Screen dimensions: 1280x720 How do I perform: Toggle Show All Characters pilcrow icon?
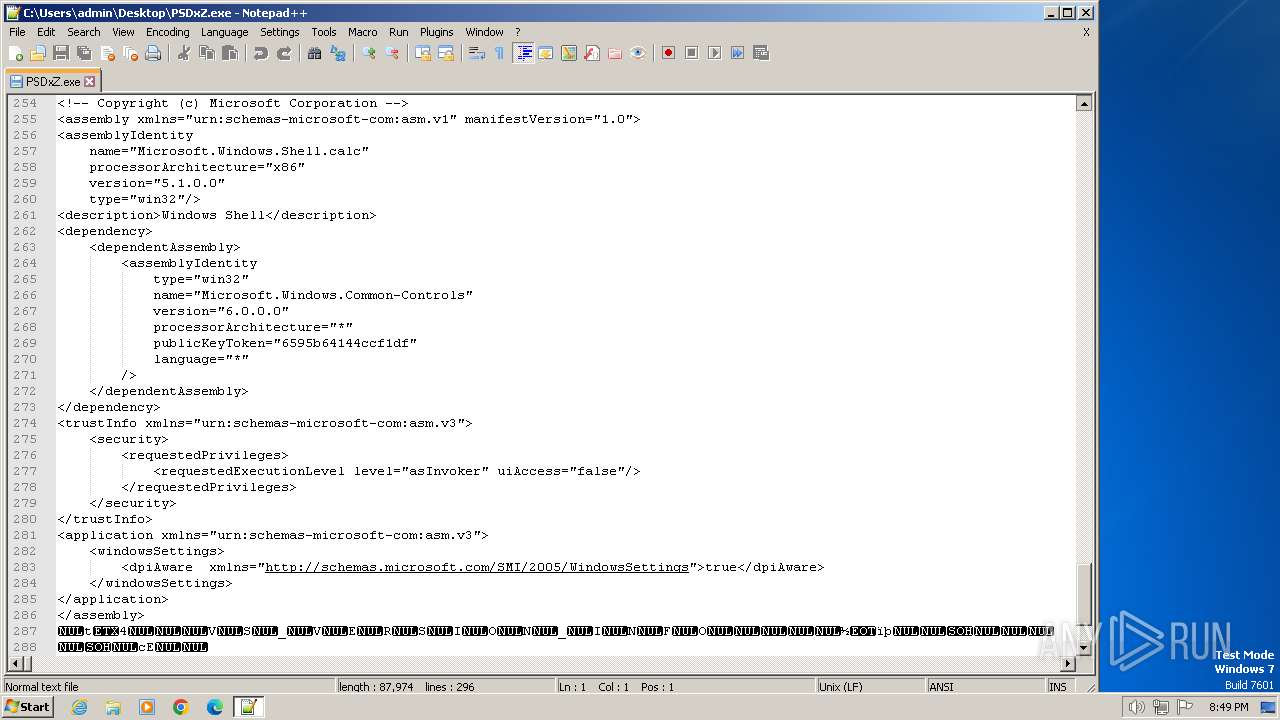coord(500,53)
